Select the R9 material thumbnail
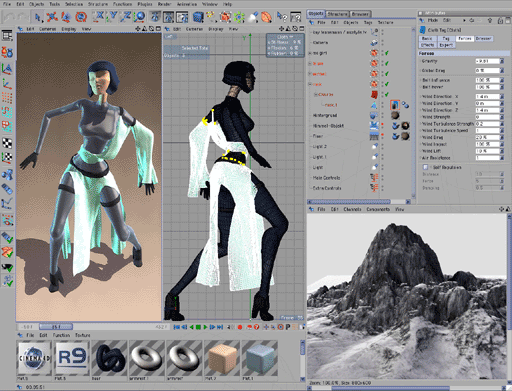 [72, 358]
